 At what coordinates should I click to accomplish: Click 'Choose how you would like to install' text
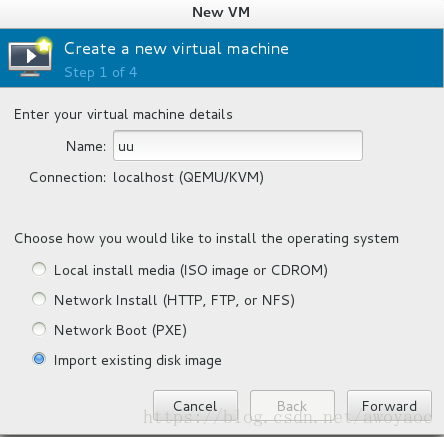click(206, 239)
